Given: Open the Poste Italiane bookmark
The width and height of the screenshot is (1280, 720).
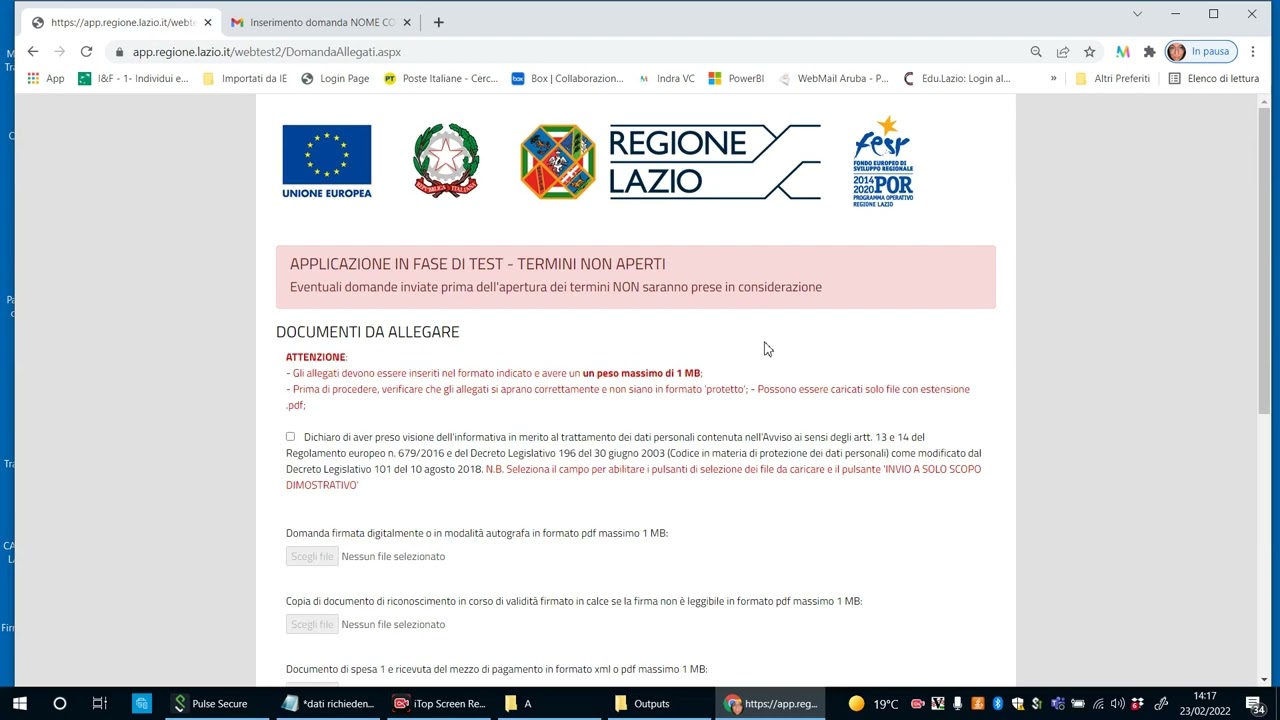Looking at the screenshot, I should 440,78.
